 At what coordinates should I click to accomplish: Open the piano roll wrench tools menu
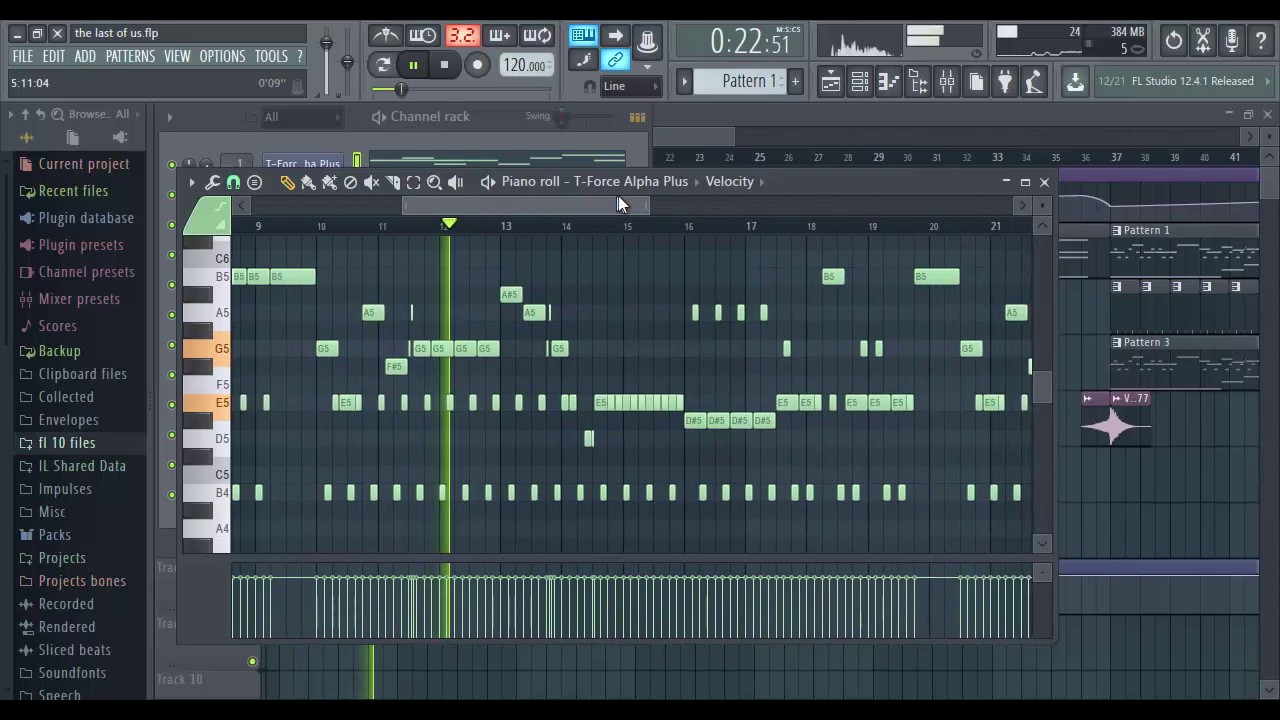pos(212,182)
